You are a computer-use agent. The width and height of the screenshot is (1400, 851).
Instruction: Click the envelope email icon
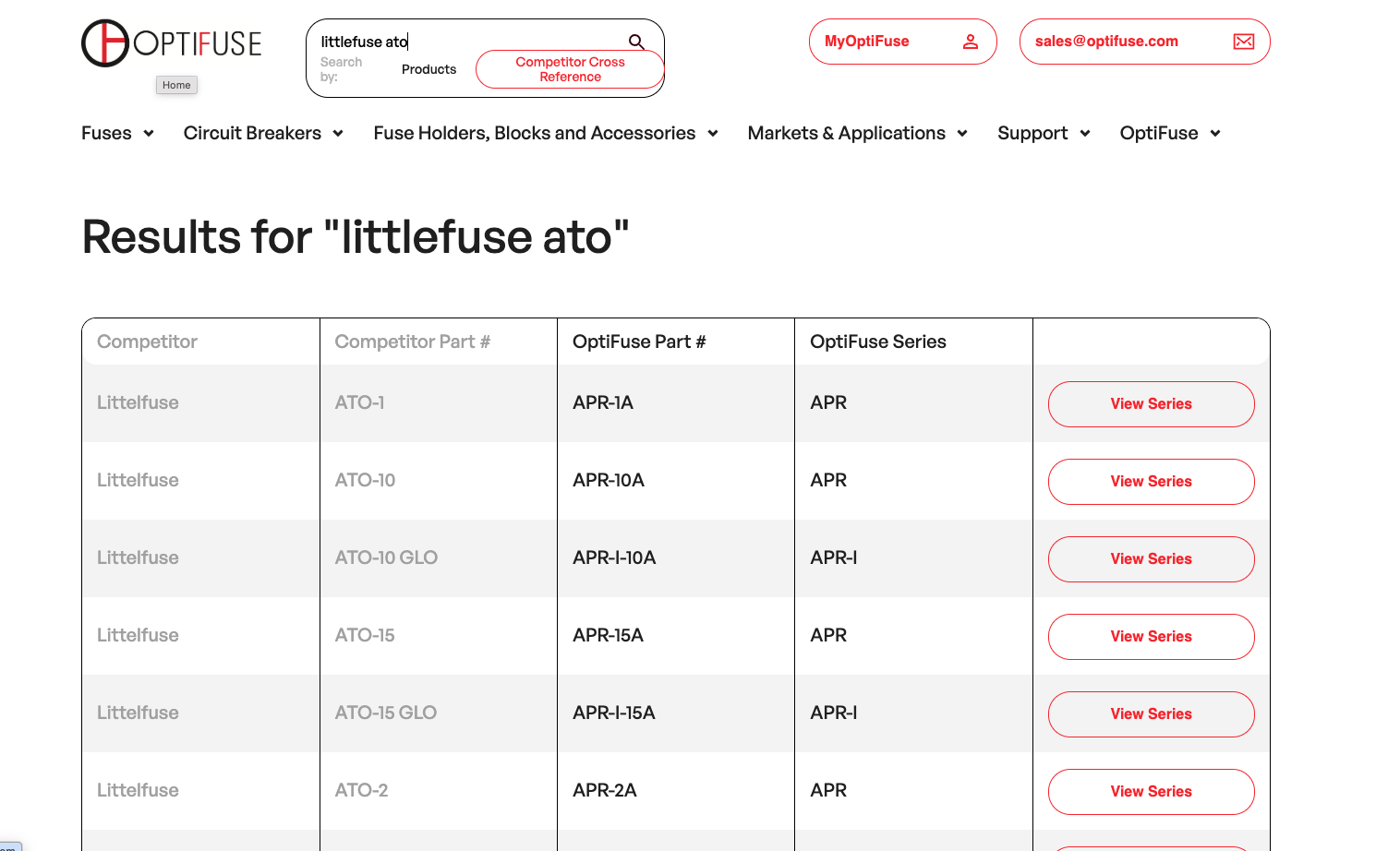1244,42
